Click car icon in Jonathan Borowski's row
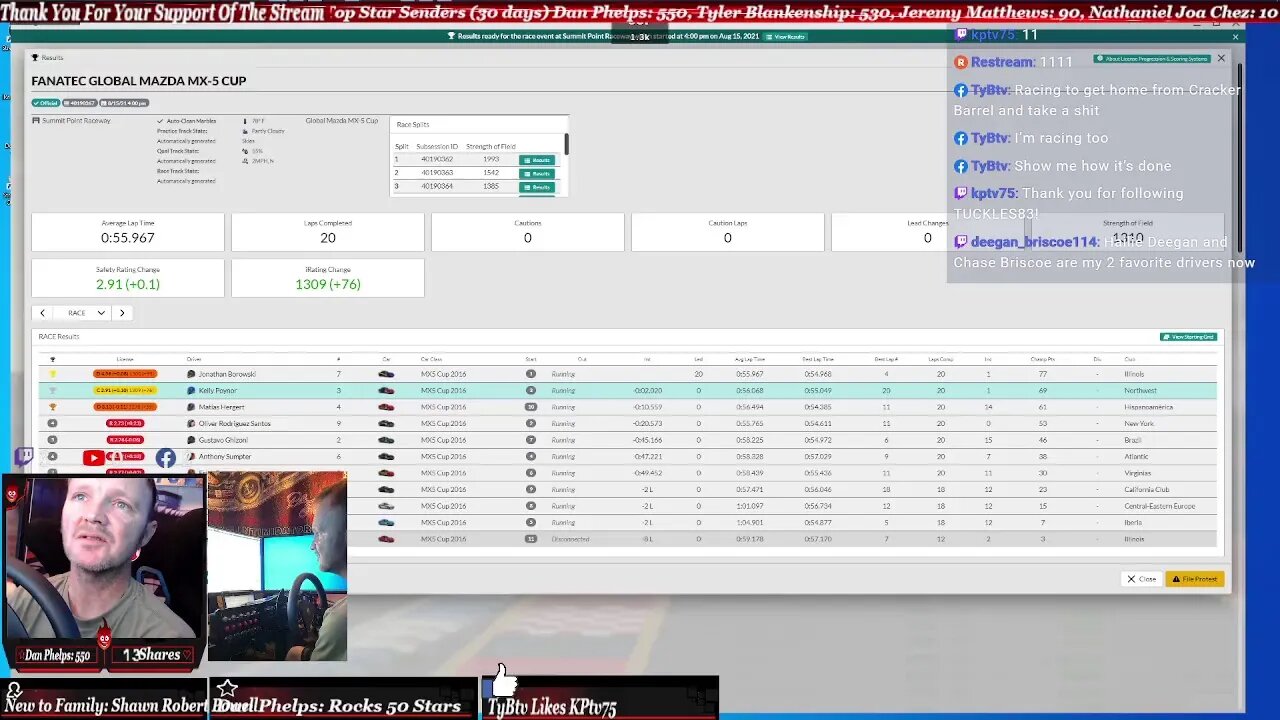The image size is (1280, 720). tap(386, 374)
